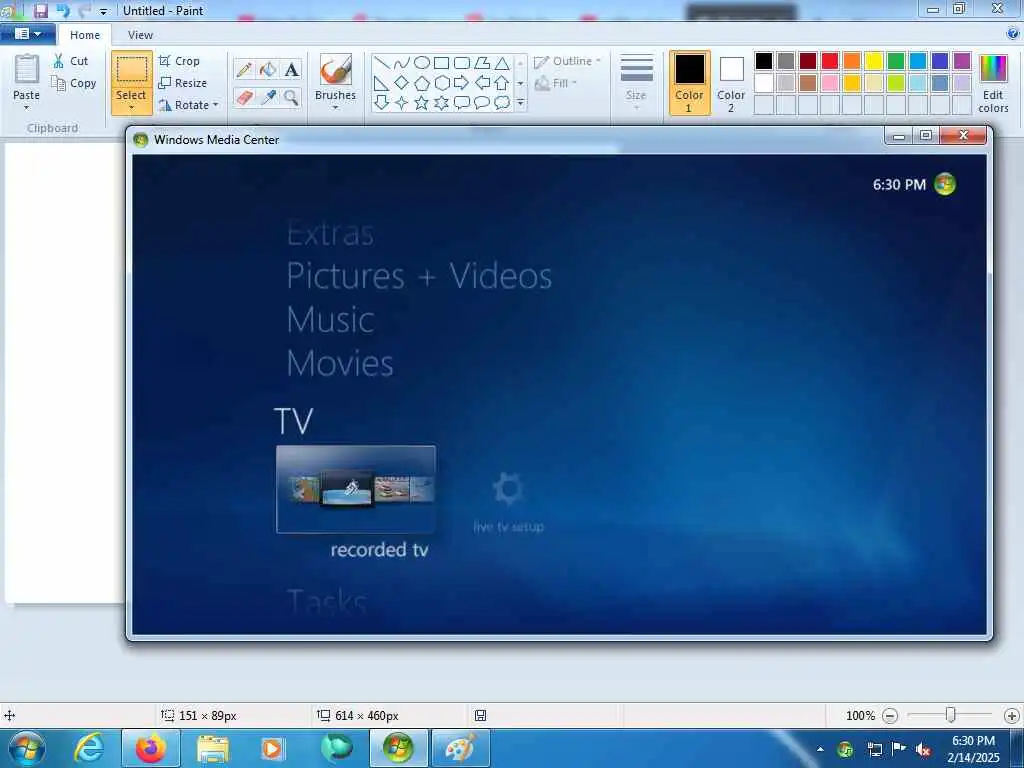Viewport: 1024px width, 768px height.
Task: Select the Pencil tool in Paint
Action: point(244,69)
